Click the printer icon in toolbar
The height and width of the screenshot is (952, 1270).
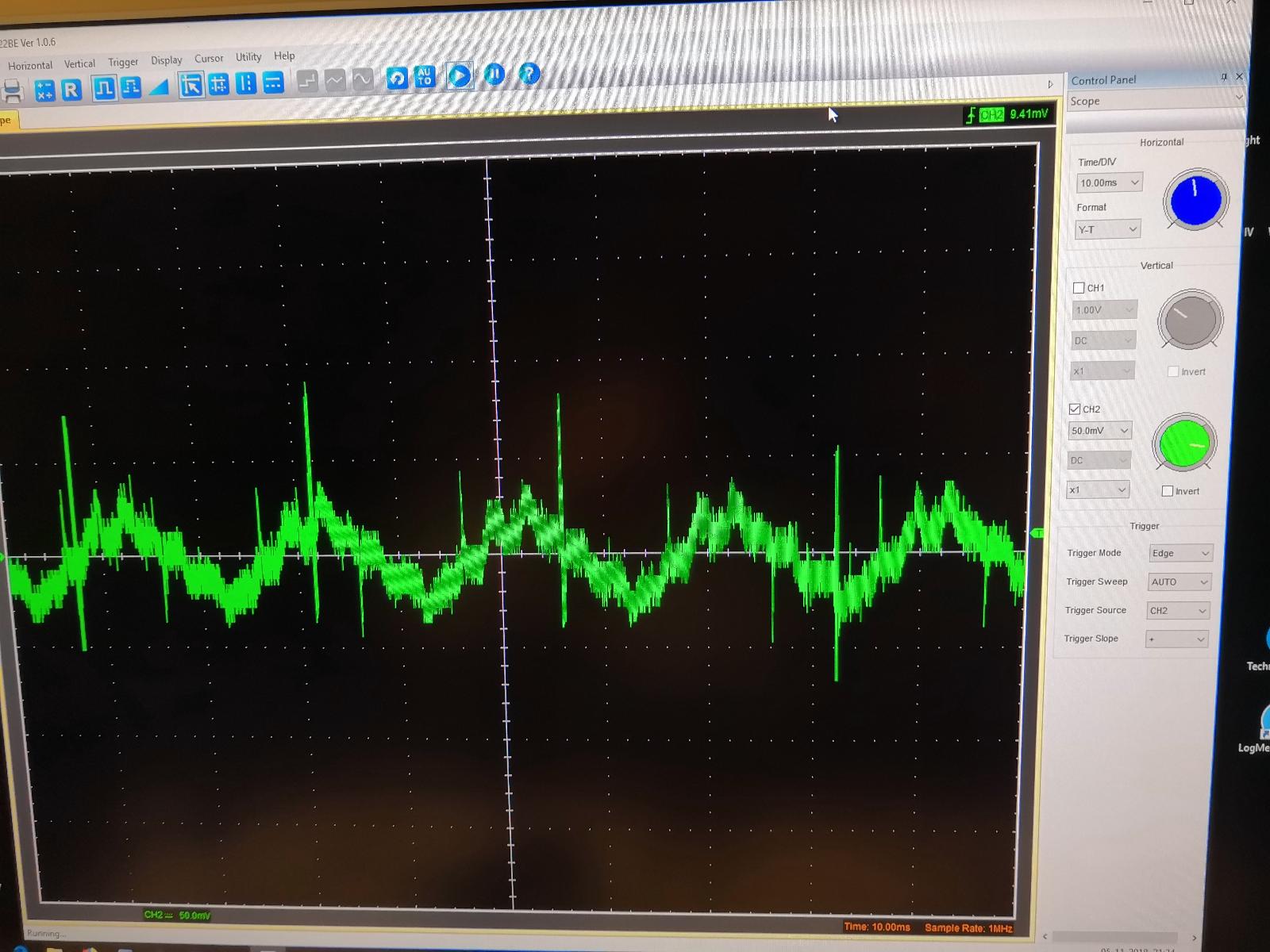[x=13, y=91]
